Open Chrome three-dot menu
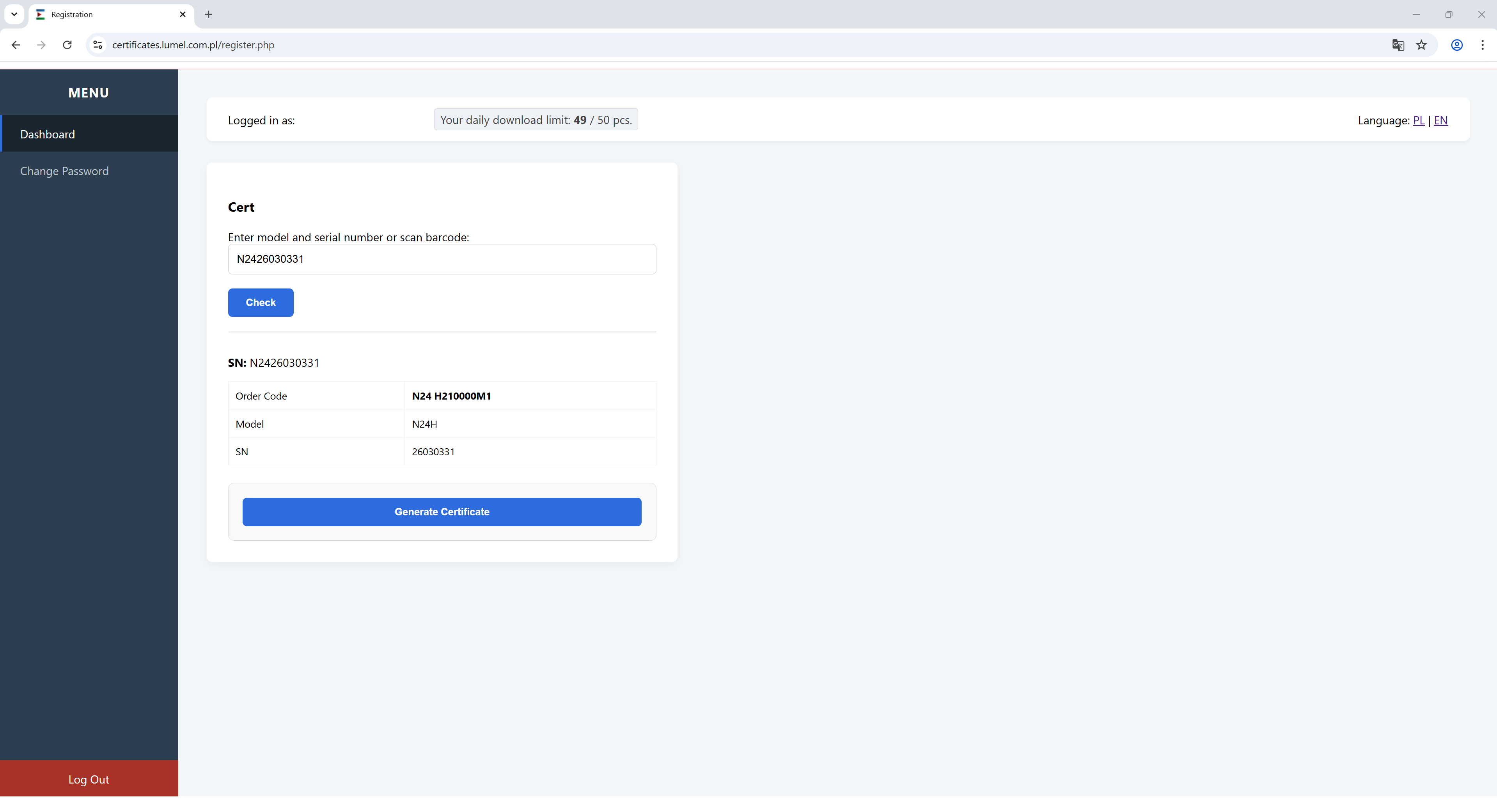Screen dimensions: 1497x812 point(1483,45)
